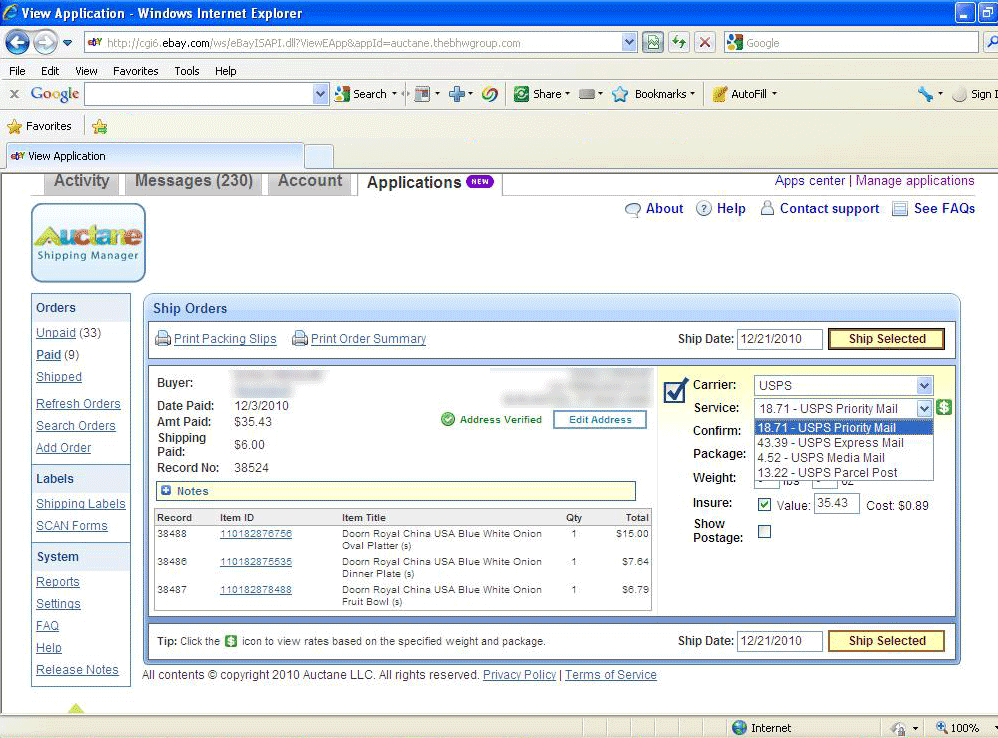Click the Contact support person icon
998x738 pixels.
tap(768, 208)
